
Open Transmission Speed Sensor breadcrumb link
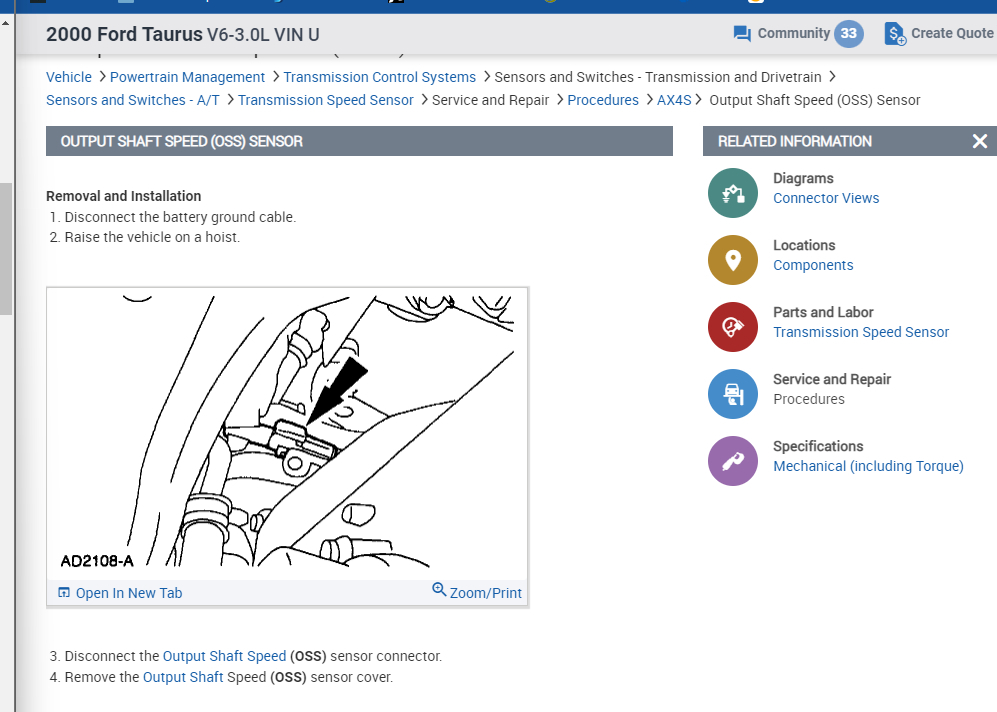pyautogui.click(x=326, y=100)
